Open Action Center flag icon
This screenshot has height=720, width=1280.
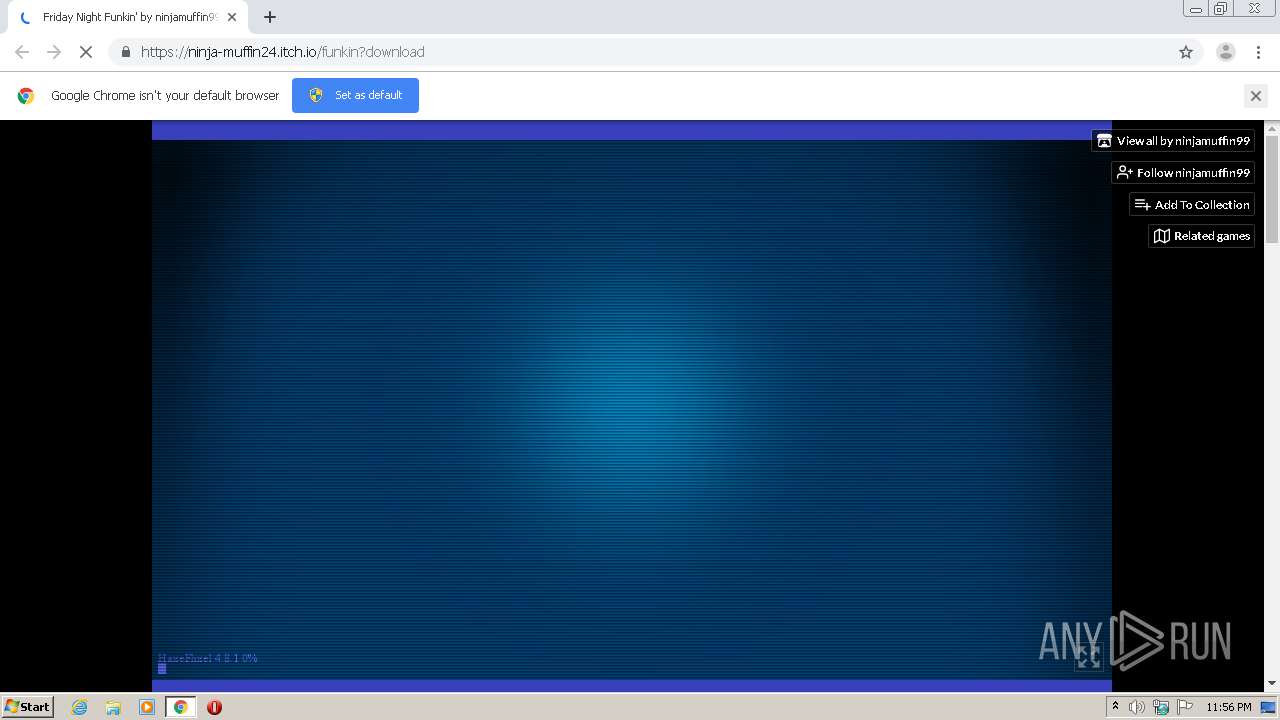1185,707
